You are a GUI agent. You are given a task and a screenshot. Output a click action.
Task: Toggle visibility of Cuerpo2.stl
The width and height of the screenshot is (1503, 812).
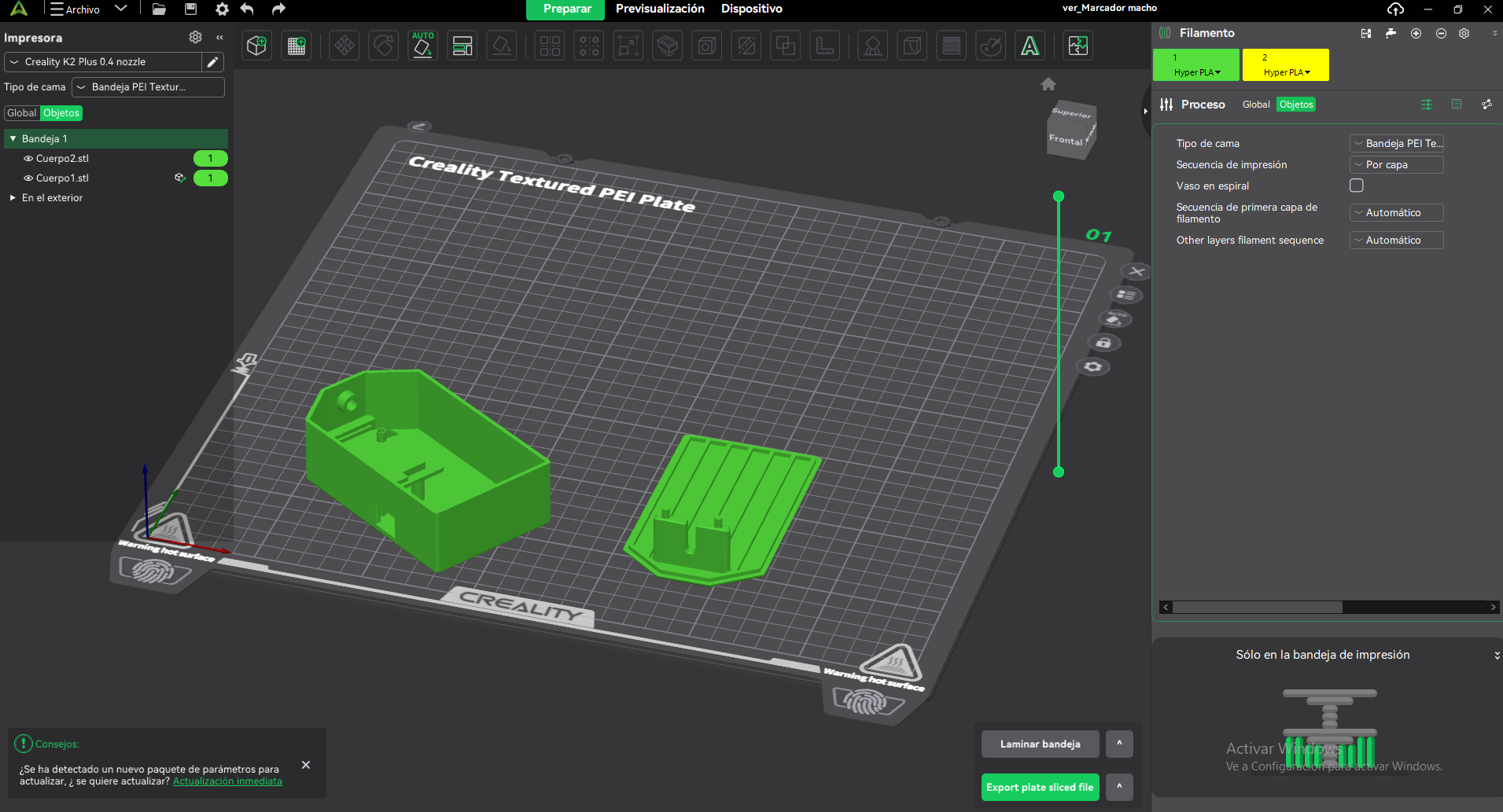pos(28,159)
